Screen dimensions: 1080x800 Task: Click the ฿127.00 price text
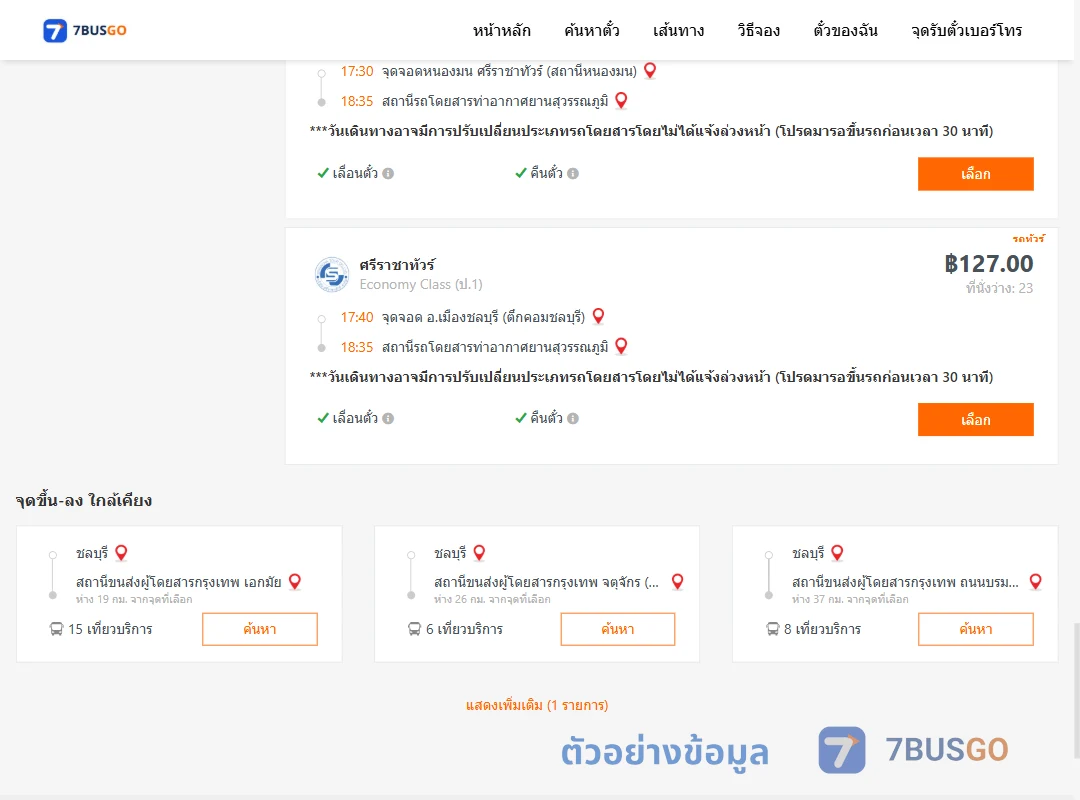[x=988, y=264]
